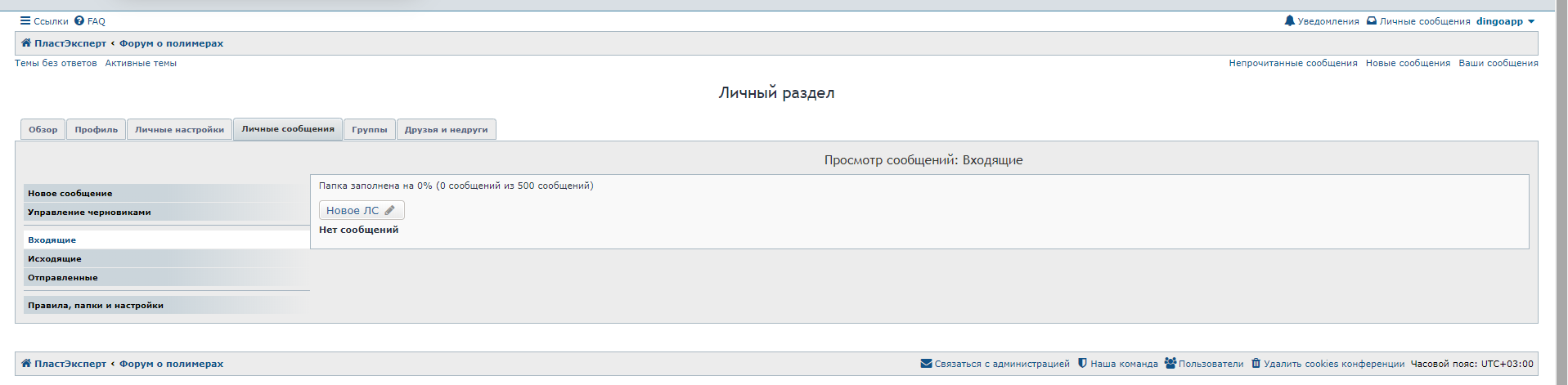Screen dimensions: 1568x385
Task: Go to Форум о полимерах in top breadcrumb
Action: (x=171, y=43)
